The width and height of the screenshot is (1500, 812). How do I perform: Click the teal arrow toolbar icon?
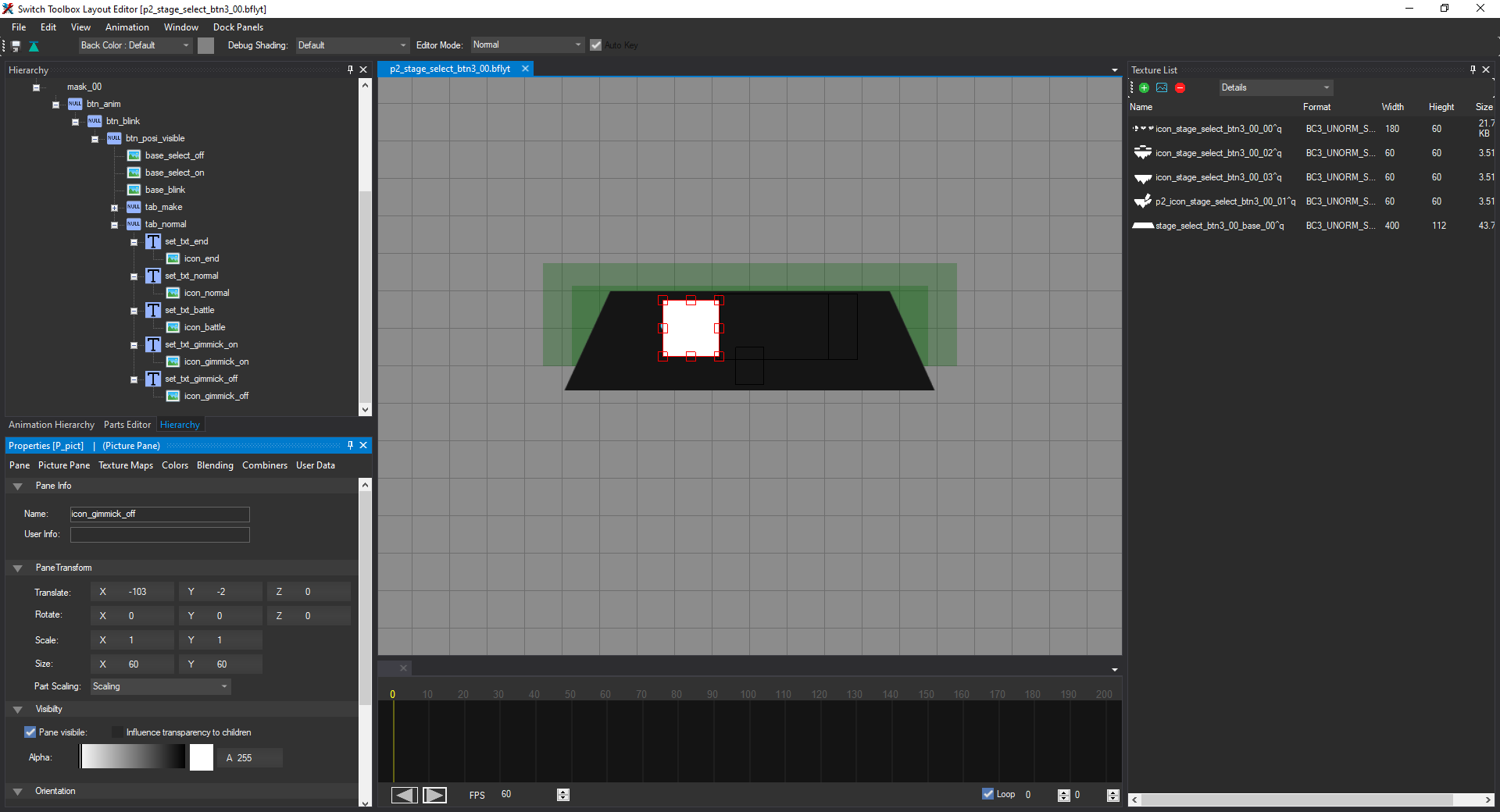coord(34,46)
